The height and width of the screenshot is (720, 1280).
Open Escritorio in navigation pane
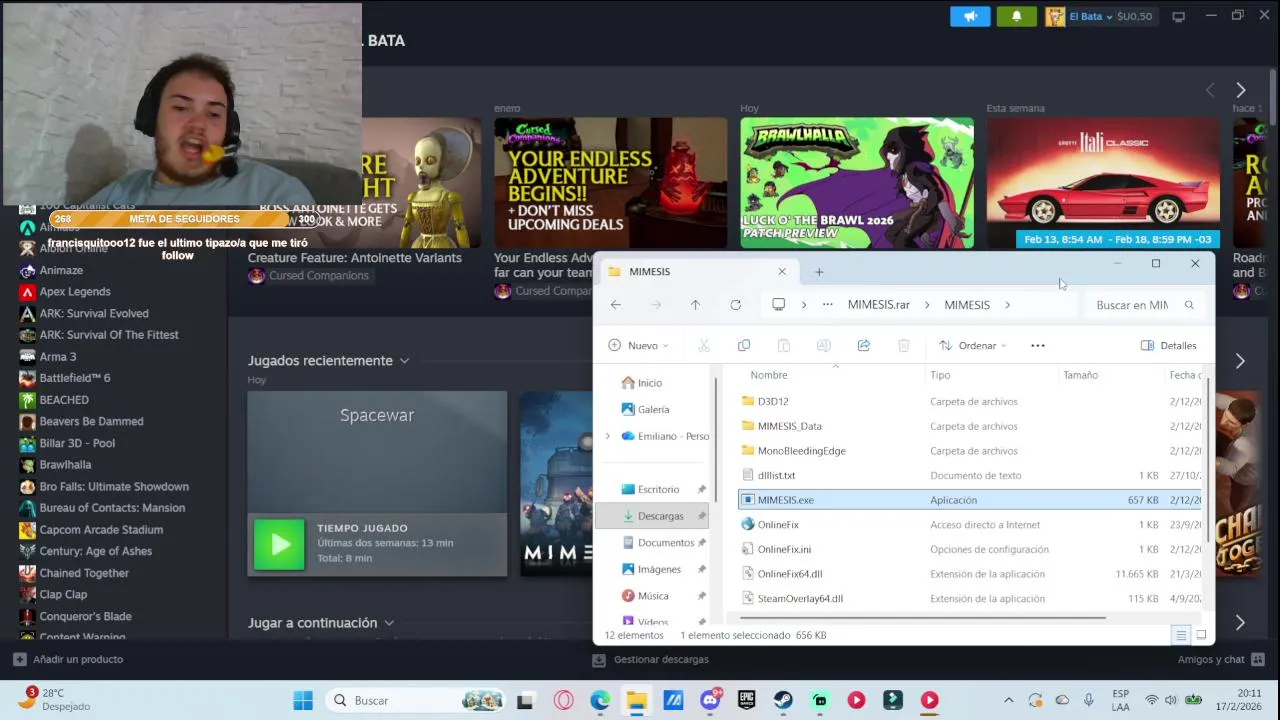coord(658,490)
